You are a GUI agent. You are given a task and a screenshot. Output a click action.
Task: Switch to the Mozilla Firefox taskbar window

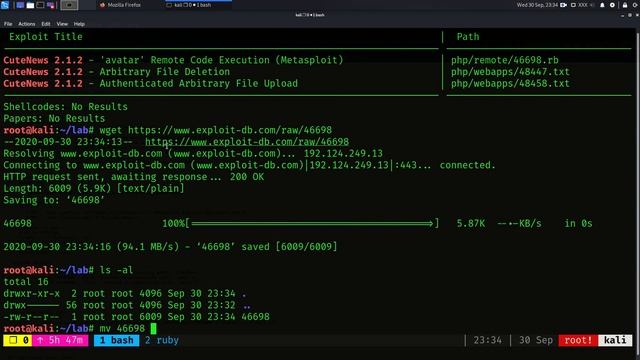point(120,5)
